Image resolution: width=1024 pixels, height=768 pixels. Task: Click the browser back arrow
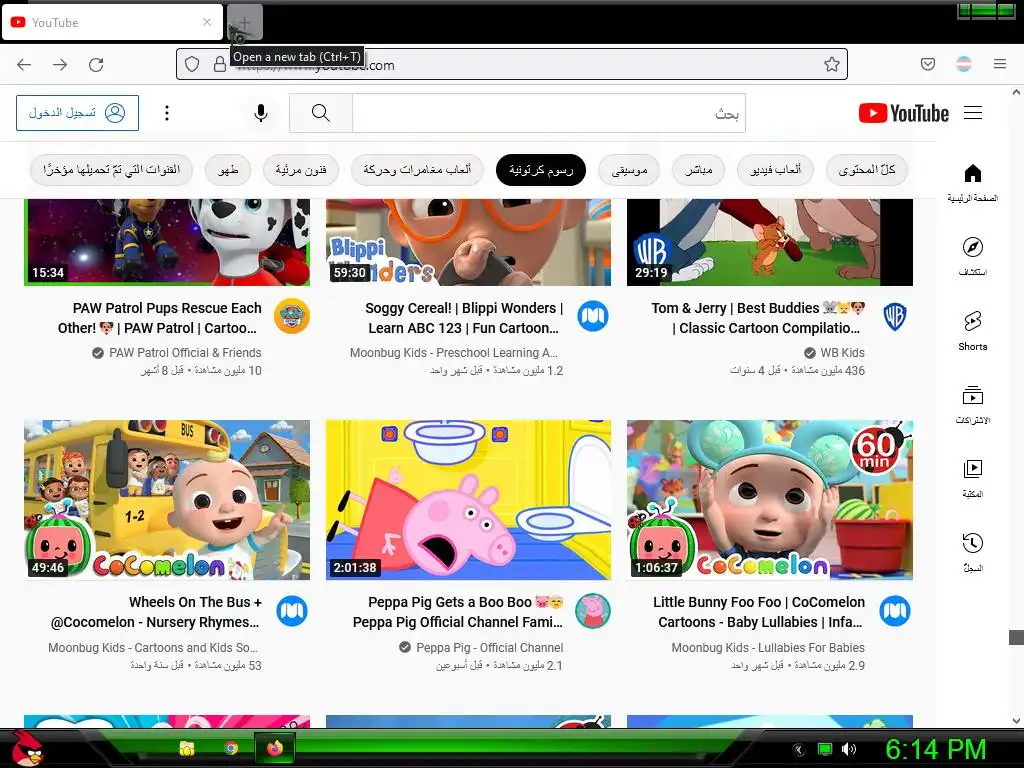coord(24,65)
